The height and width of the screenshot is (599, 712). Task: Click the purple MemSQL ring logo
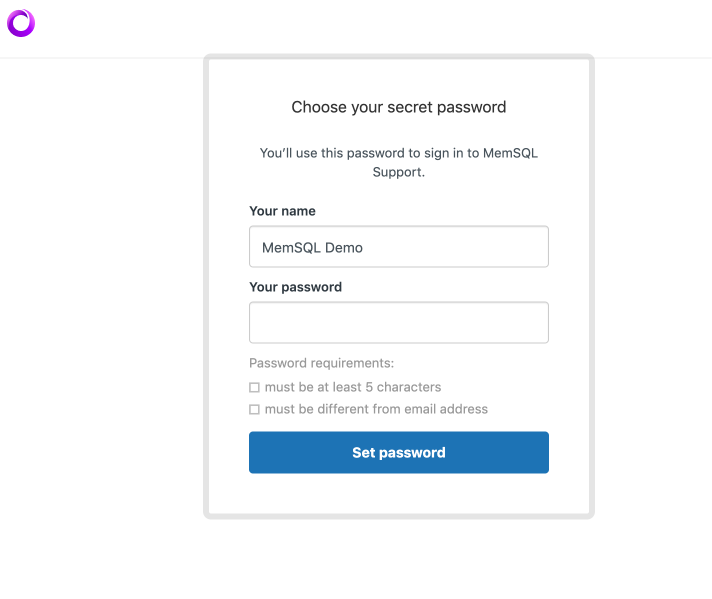(x=21, y=23)
